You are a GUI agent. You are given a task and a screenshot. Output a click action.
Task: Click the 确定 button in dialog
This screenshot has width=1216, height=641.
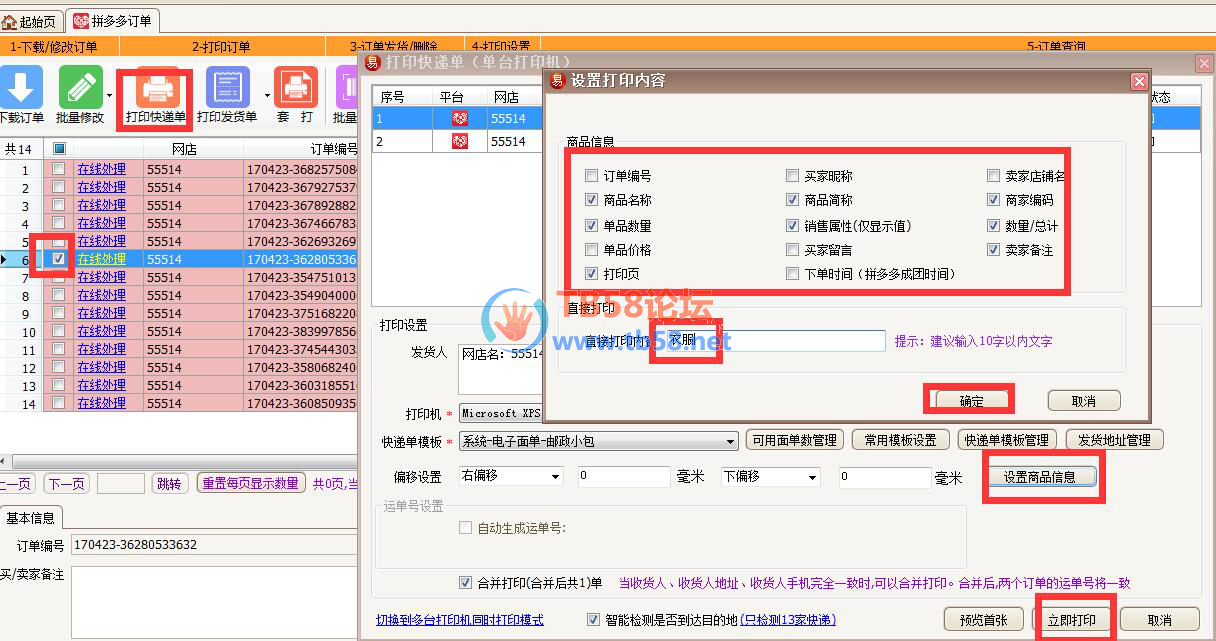click(971, 401)
